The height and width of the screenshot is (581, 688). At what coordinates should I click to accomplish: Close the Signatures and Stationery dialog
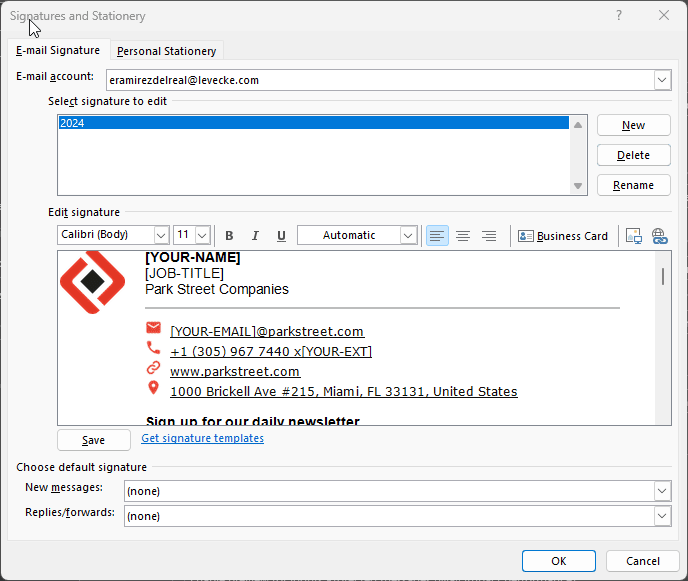tap(664, 15)
